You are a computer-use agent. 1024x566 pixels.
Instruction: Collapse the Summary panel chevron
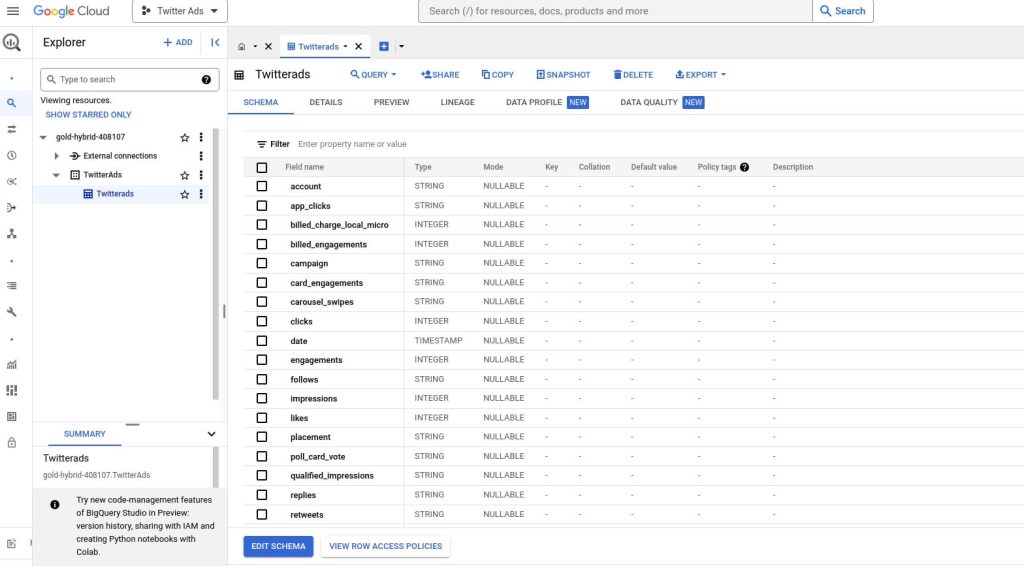click(212, 434)
